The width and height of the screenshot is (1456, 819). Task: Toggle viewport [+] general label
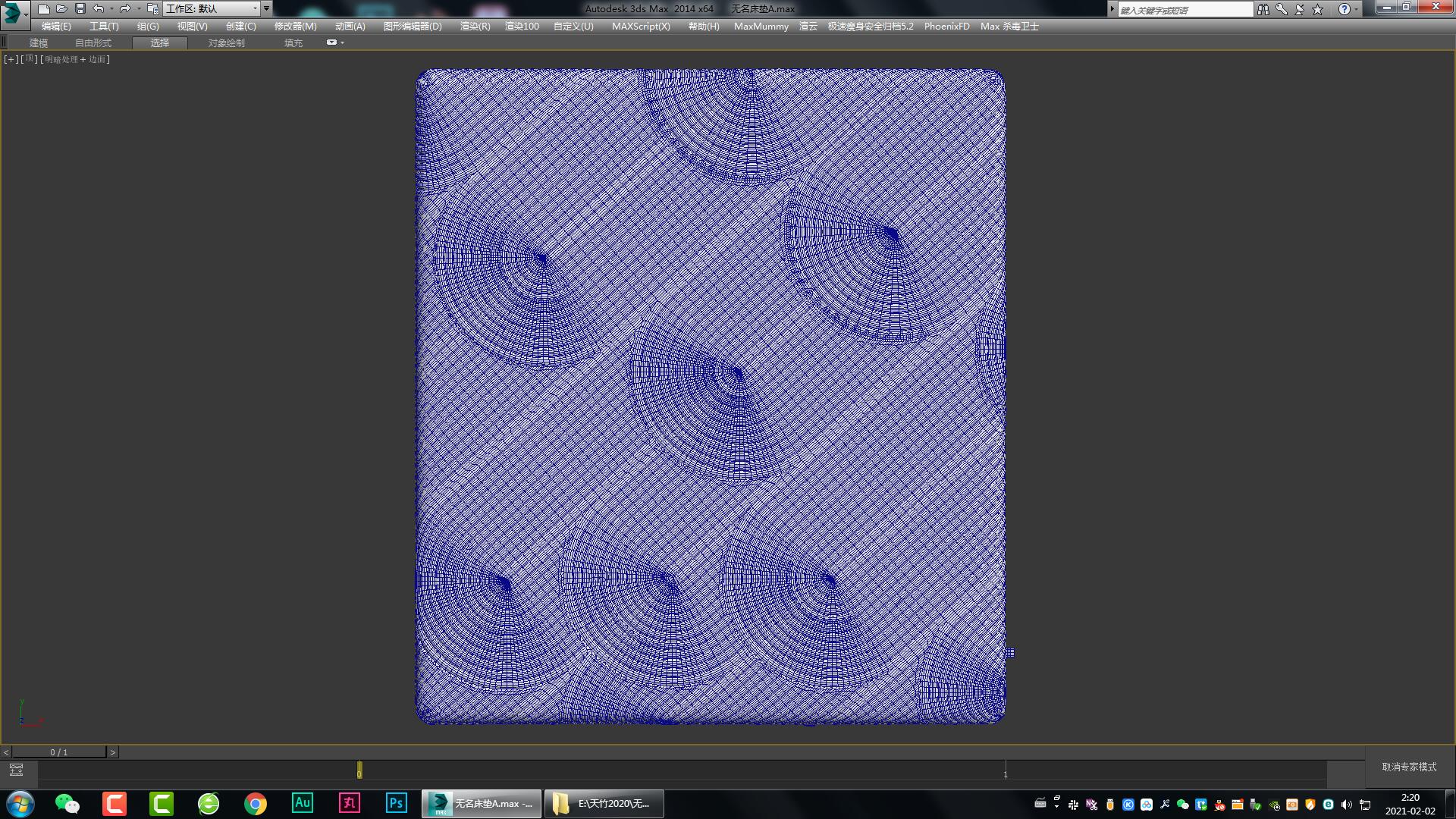pyautogui.click(x=11, y=59)
